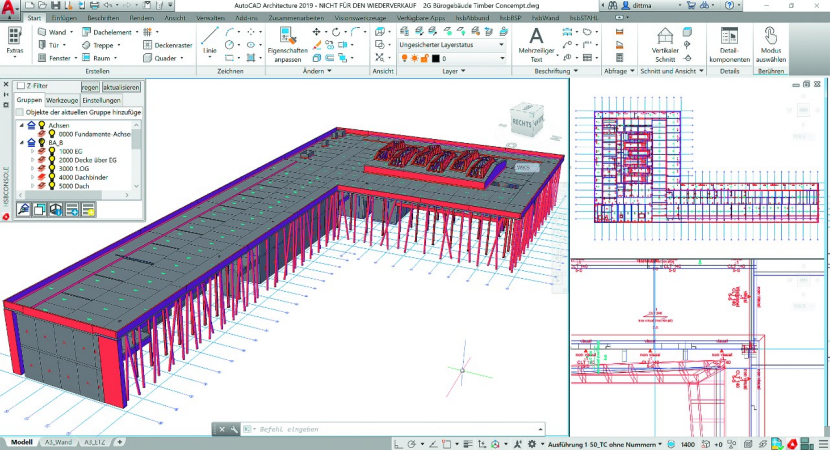The image size is (830, 450).
Task: Enable the Z-Filter checkbox
Action: point(20,87)
